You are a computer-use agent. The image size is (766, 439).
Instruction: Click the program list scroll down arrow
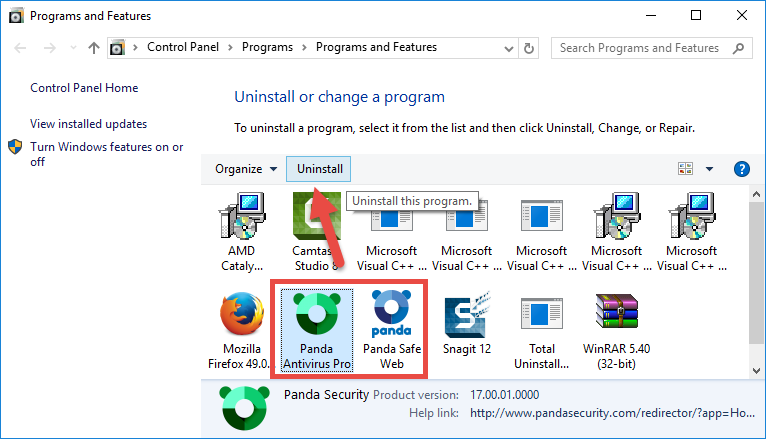point(756,371)
